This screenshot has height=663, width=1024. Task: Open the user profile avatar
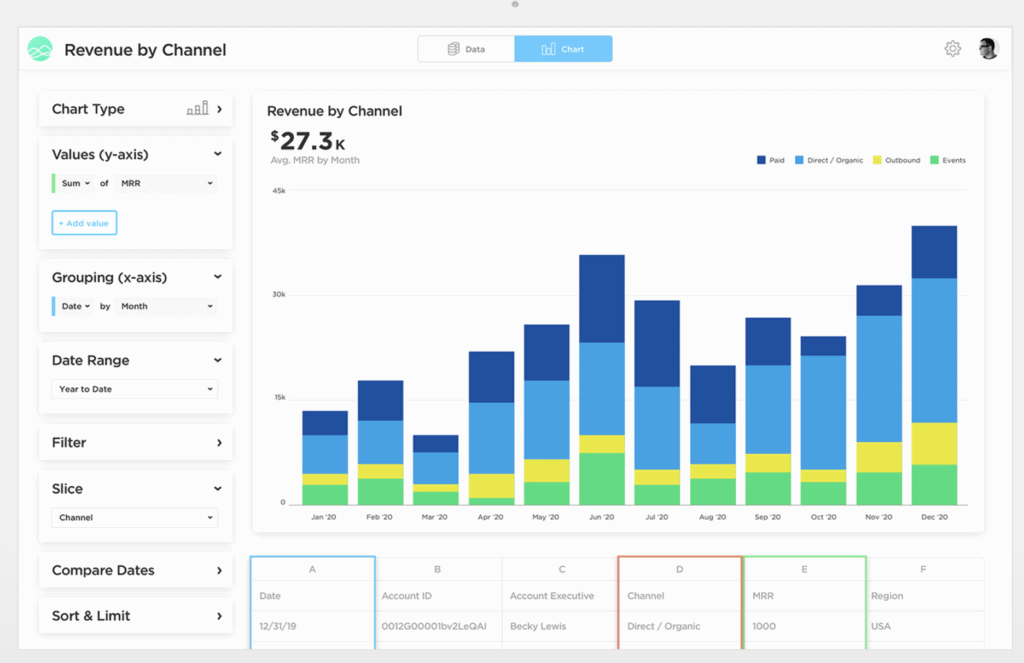[988, 48]
